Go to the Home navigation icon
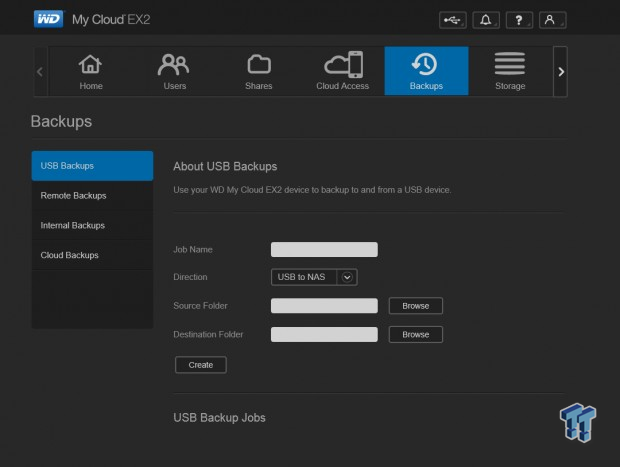This screenshot has height=467, width=620. pos(91,71)
